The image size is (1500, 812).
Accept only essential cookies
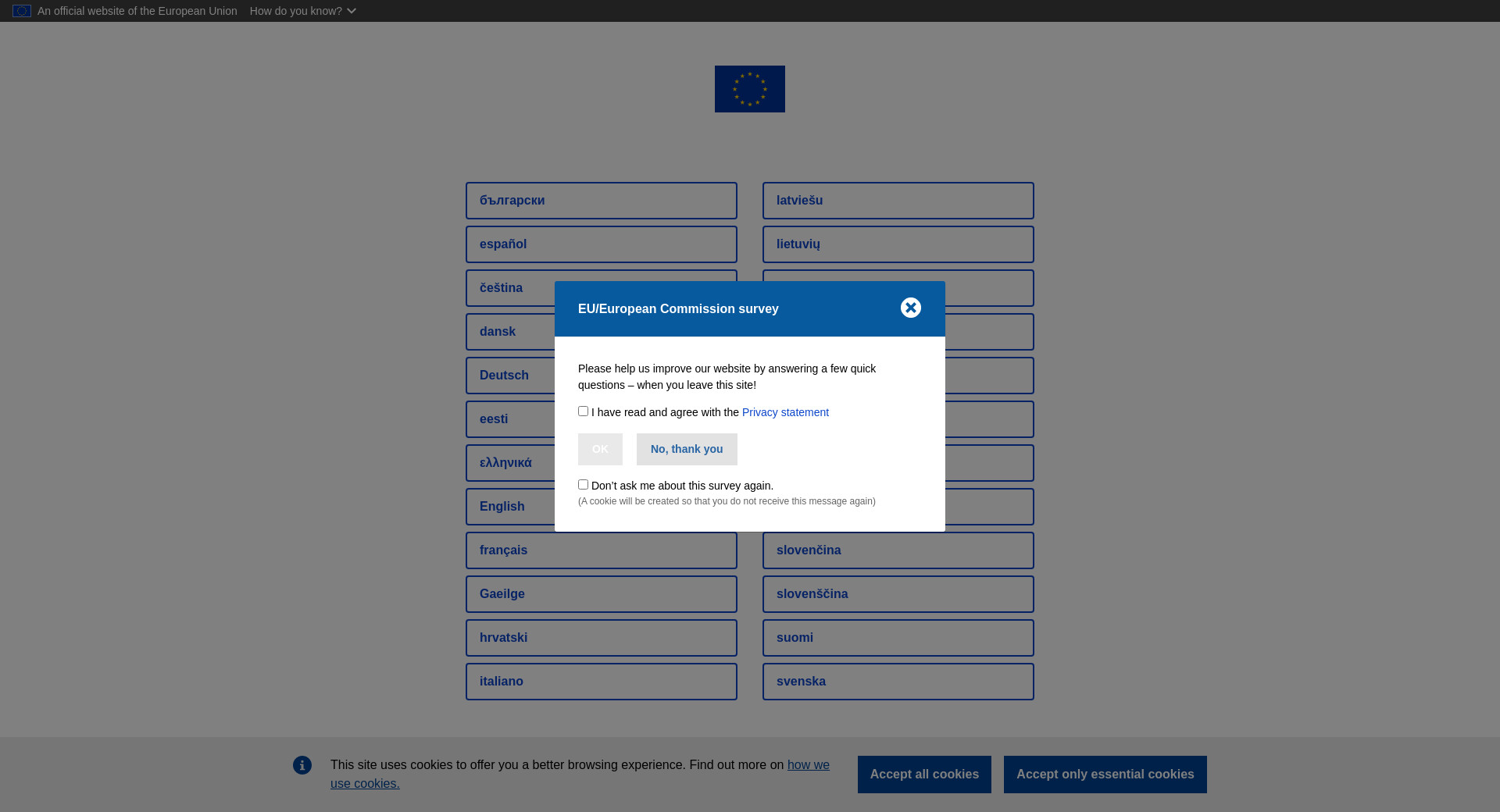coord(1105,775)
